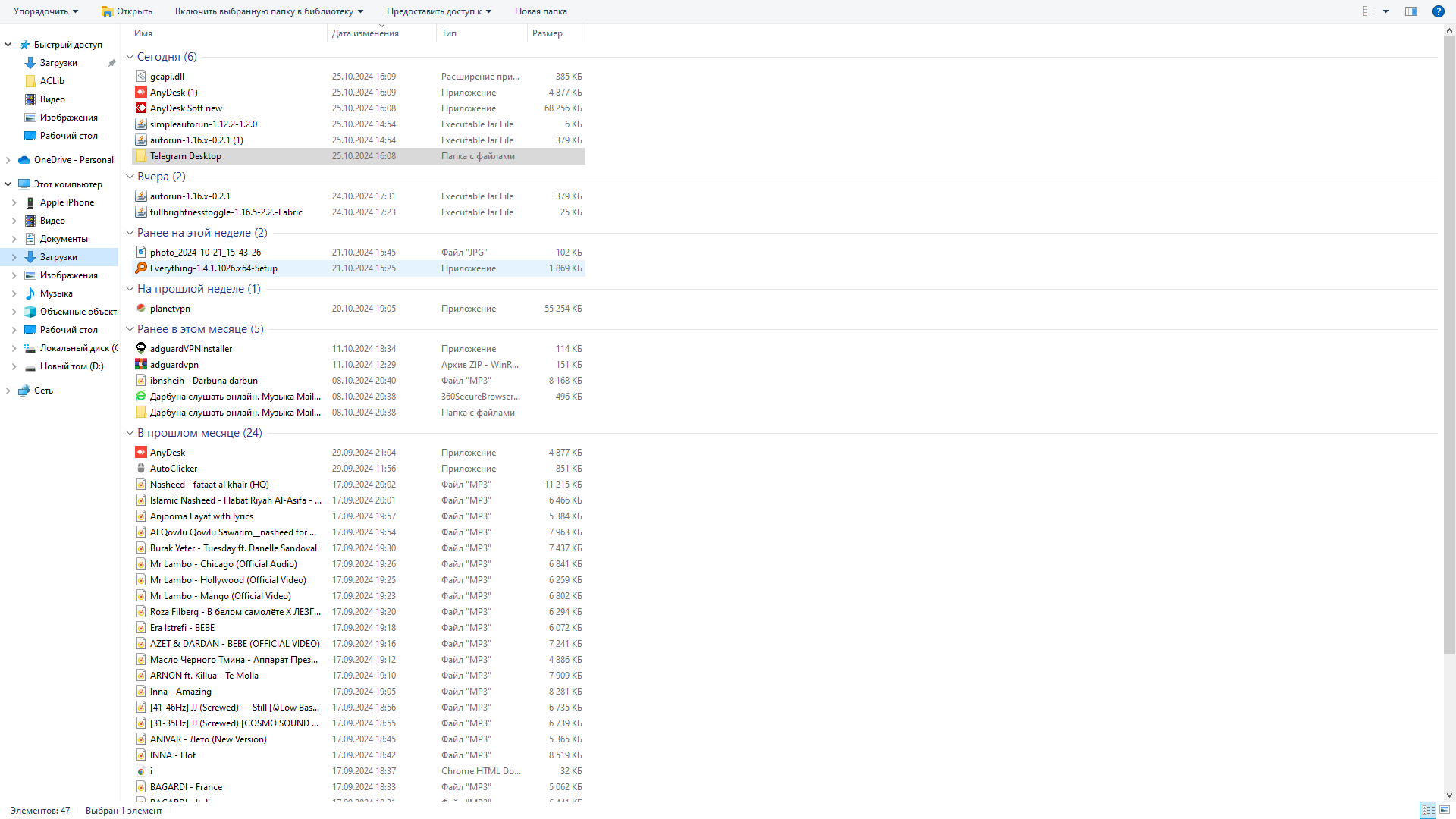Viewport: 1456px width, 819px height.
Task: Select the adguardVPNInstaller icon
Action: tap(141, 349)
